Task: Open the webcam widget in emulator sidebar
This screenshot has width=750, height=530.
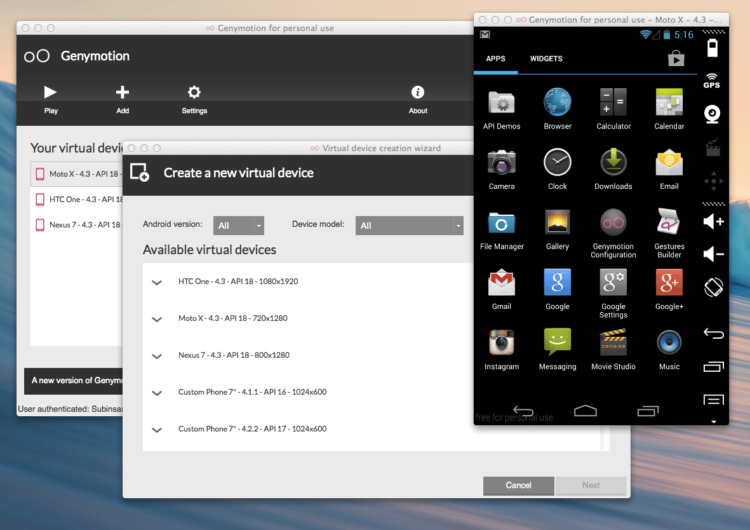Action: [x=712, y=114]
